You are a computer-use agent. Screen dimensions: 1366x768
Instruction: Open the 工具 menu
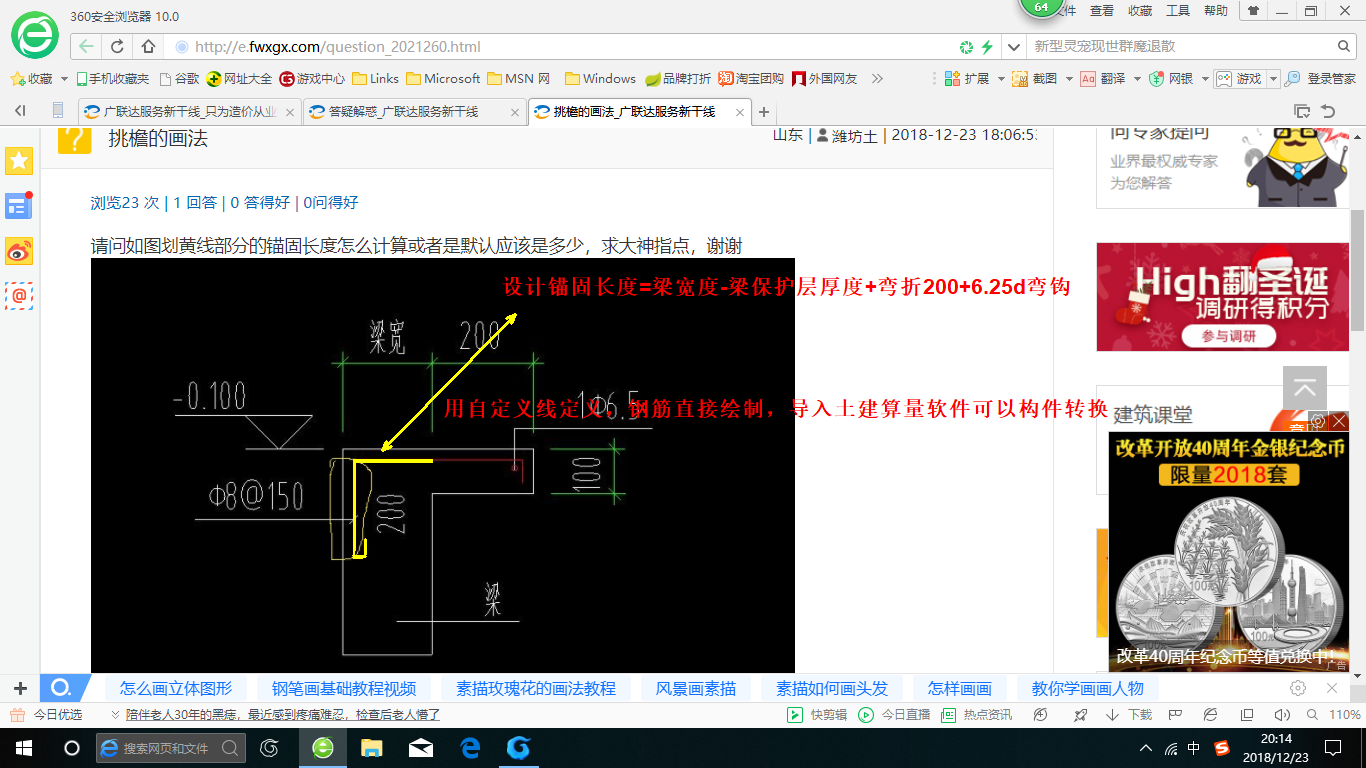tap(1178, 11)
